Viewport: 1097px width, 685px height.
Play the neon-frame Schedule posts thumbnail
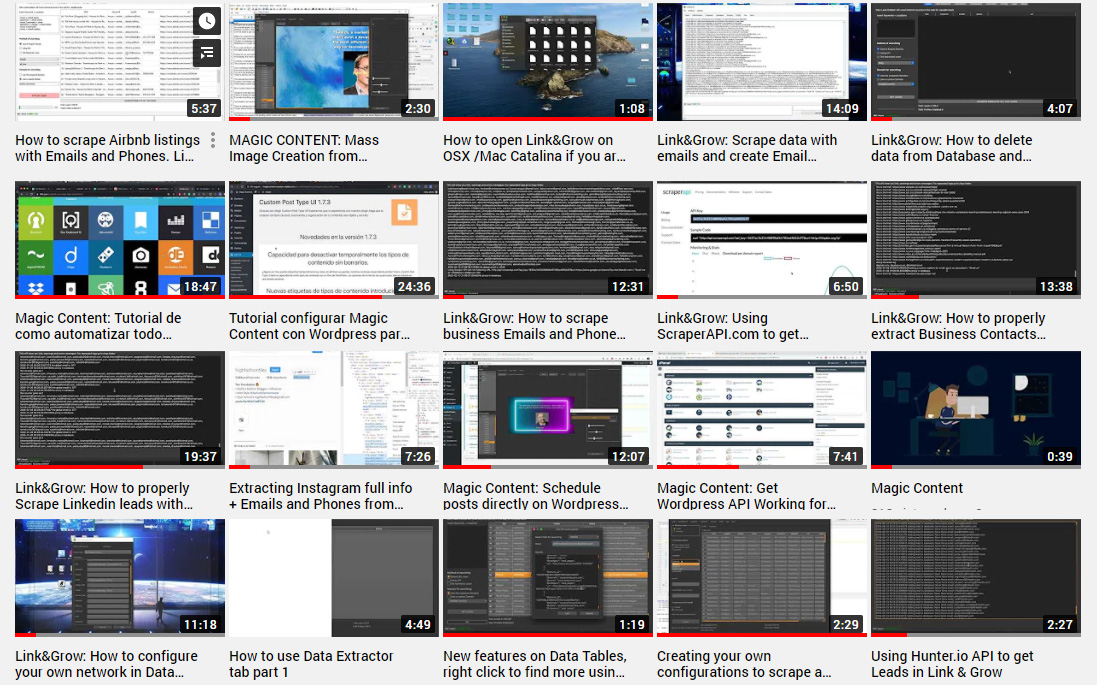pyautogui.click(x=546, y=409)
